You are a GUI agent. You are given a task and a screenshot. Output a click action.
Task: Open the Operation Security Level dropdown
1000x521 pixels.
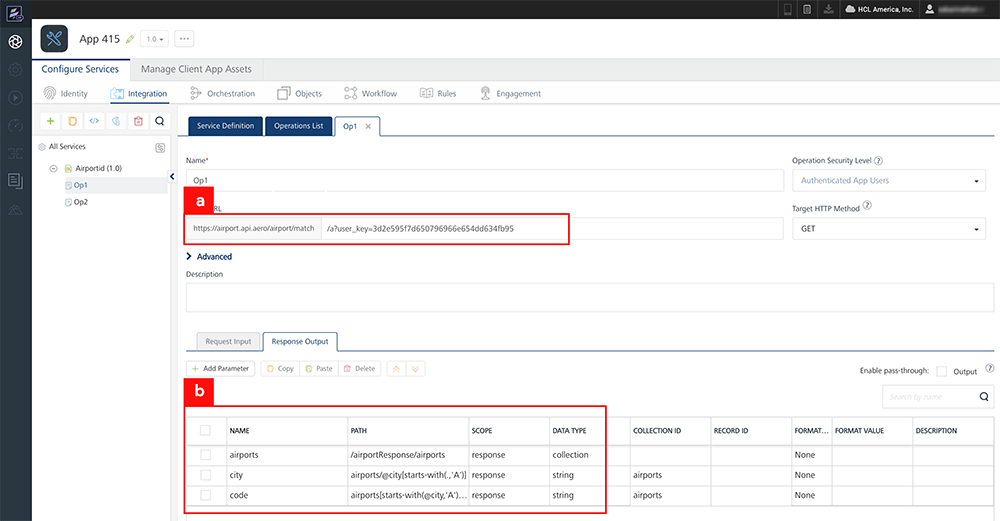click(x=888, y=181)
